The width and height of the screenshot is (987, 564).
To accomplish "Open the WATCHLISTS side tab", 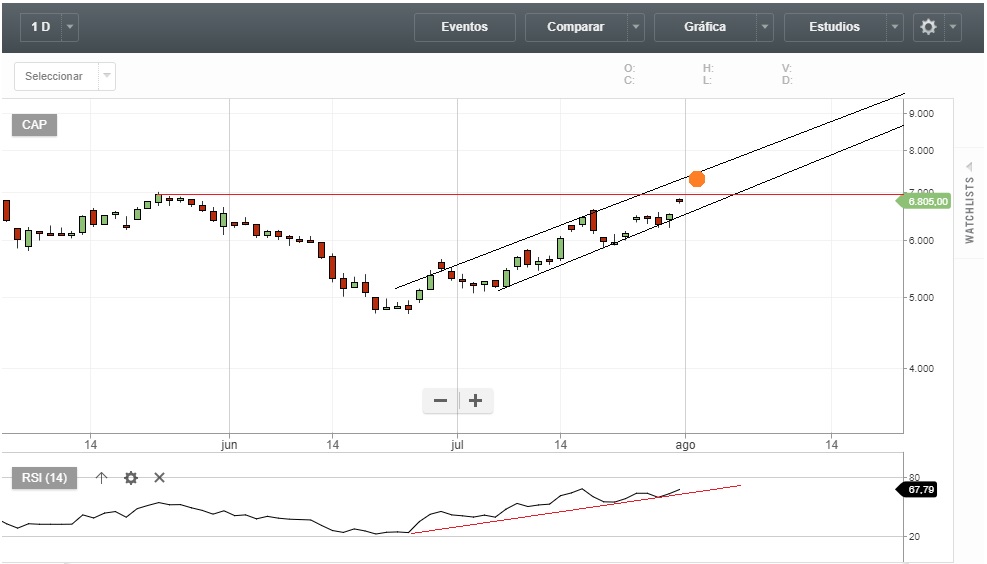I will [969, 203].
